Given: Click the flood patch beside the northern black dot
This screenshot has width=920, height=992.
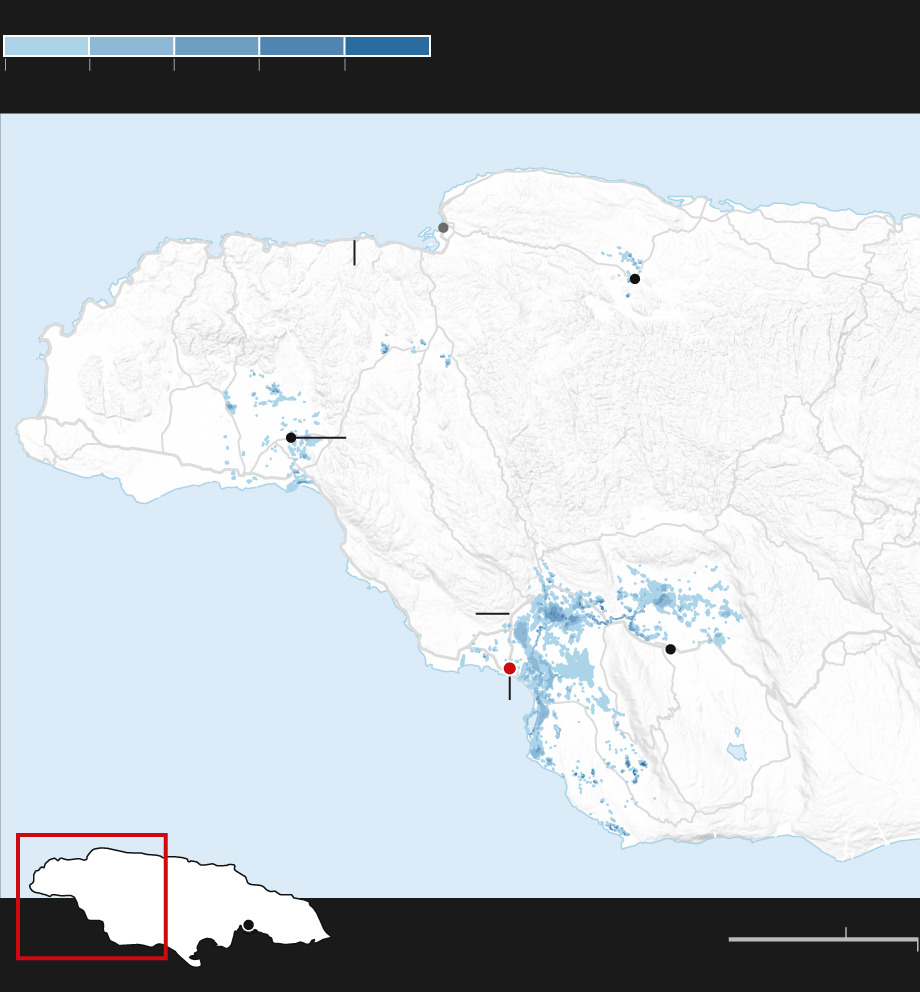Looking at the screenshot, I should pos(628,258).
